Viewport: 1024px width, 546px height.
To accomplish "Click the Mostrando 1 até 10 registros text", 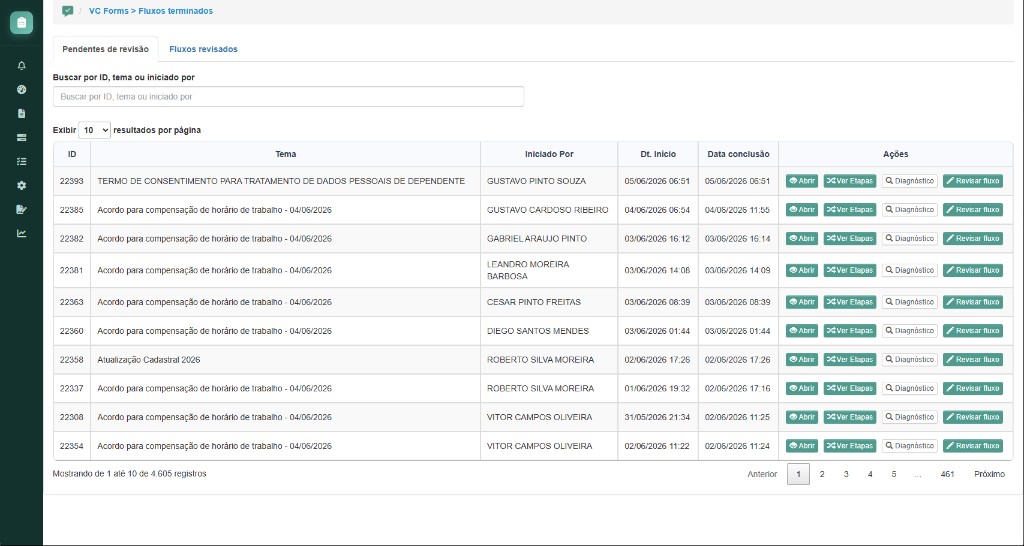I will pyautogui.click(x=129, y=474).
